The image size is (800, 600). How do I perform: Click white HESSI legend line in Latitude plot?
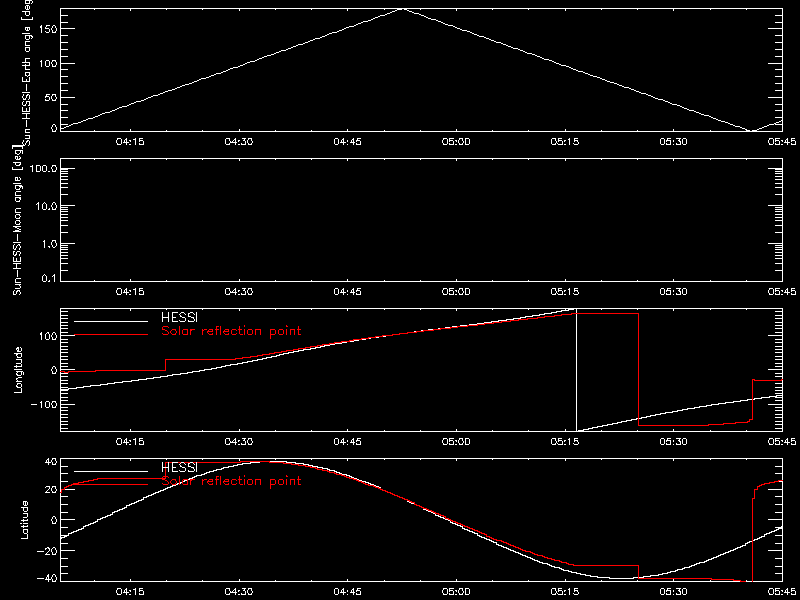[111, 471]
